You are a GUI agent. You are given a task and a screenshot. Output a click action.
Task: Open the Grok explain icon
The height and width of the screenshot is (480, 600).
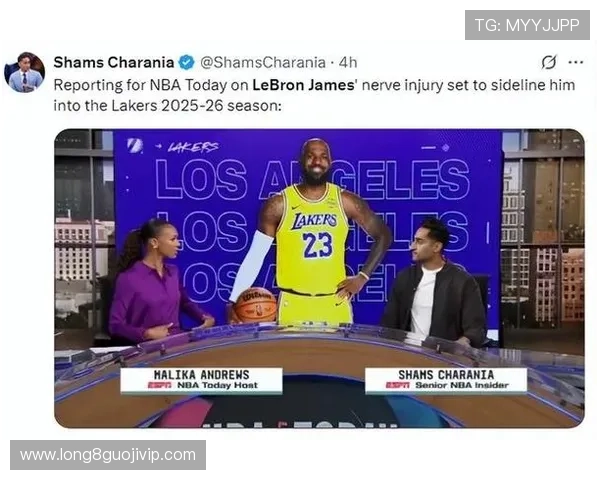pyautogui.click(x=549, y=62)
